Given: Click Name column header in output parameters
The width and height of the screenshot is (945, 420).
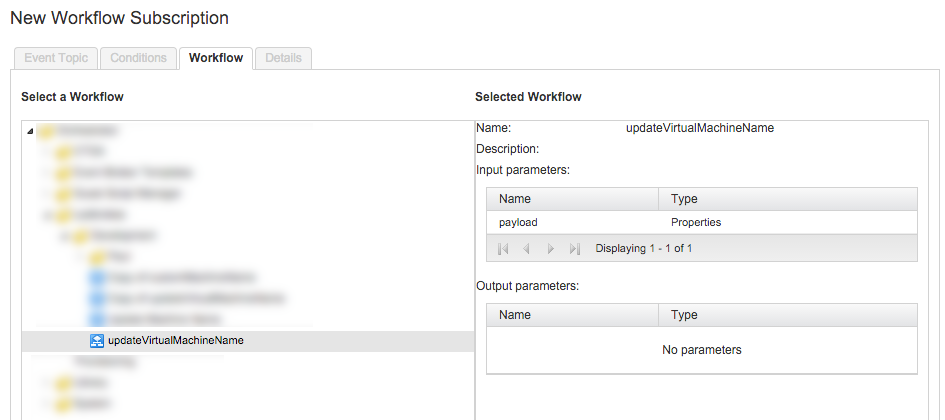Looking at the screenshot, I should pyautogui.click(x=572, y=315).
